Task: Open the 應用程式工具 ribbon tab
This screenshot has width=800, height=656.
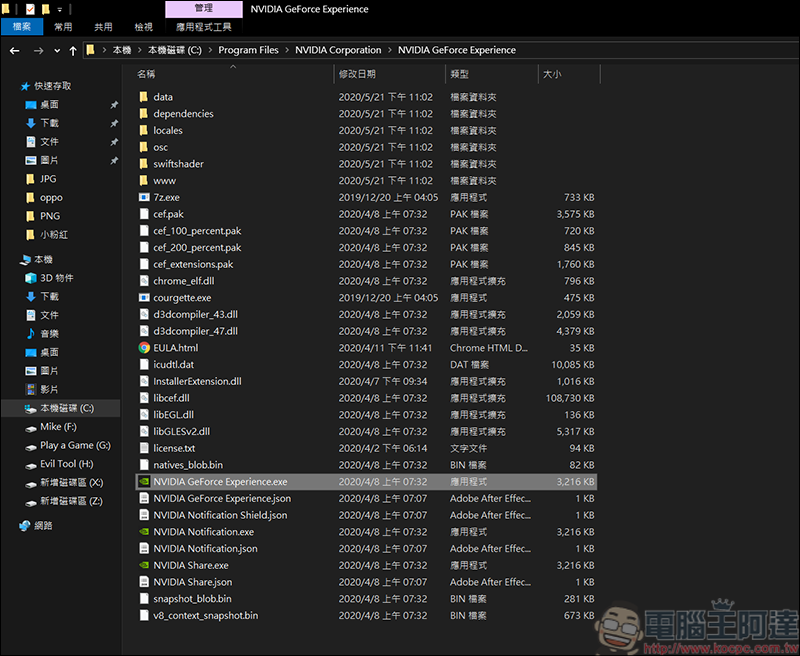Action: coord(204,27)
